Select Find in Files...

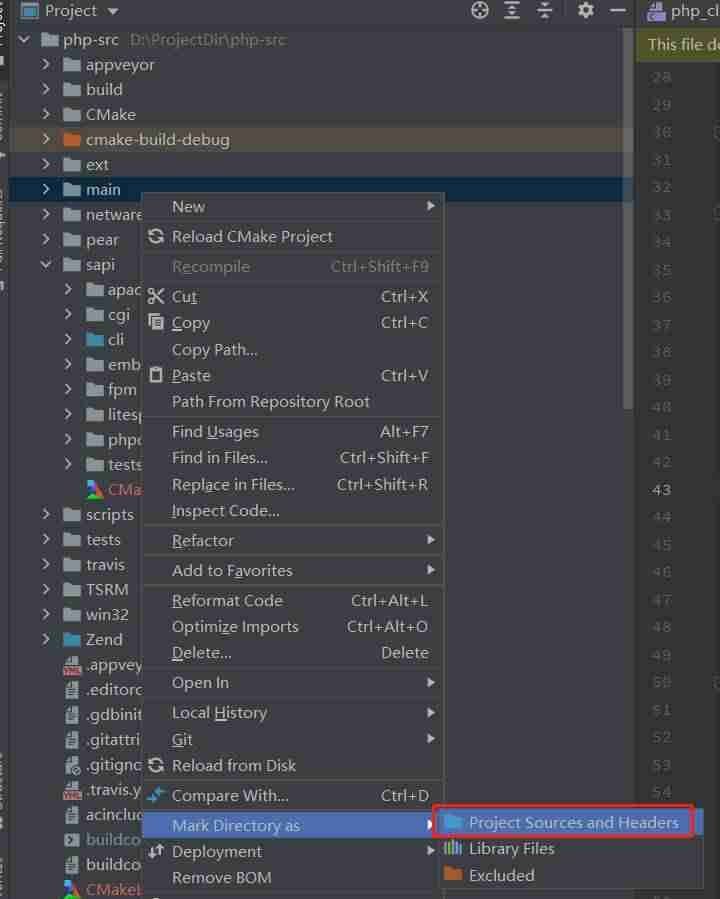292,458
